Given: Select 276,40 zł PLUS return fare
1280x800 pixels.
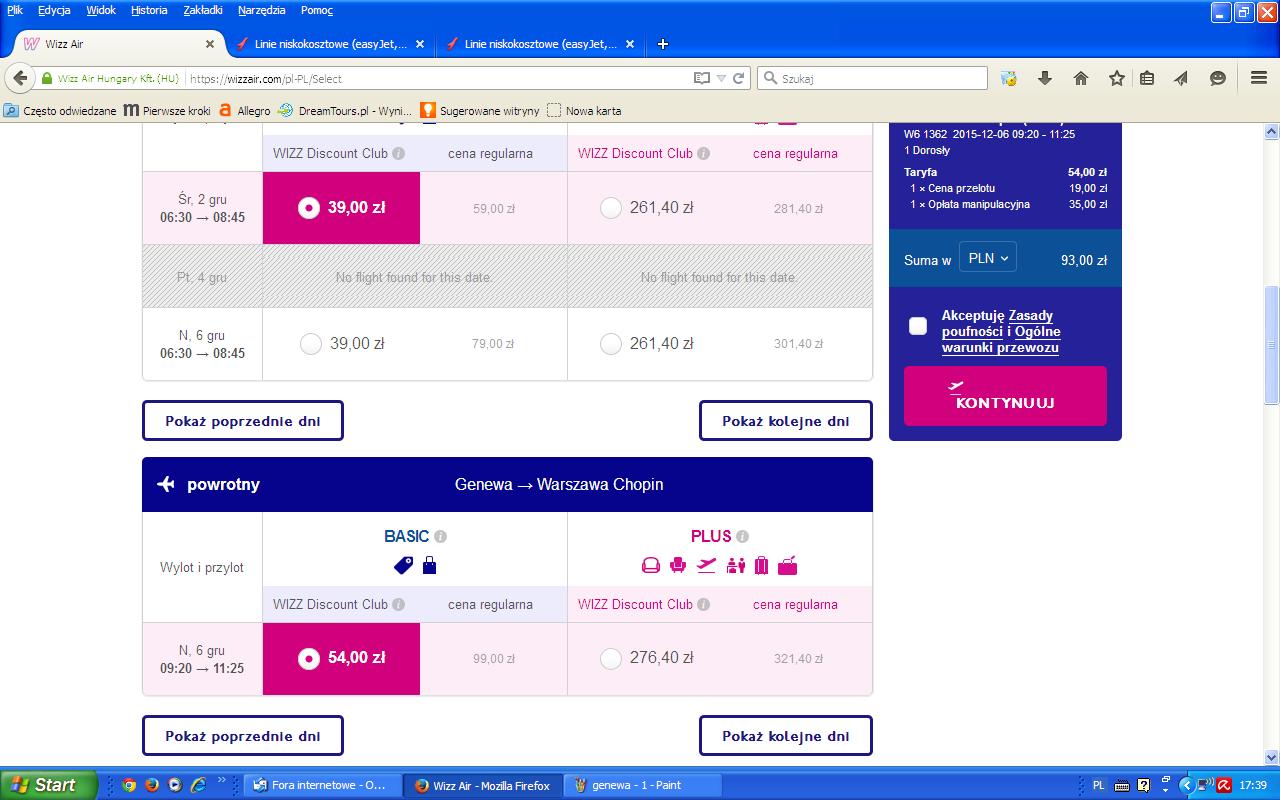Looking at the screenshot, I should [x=611, y=659].
